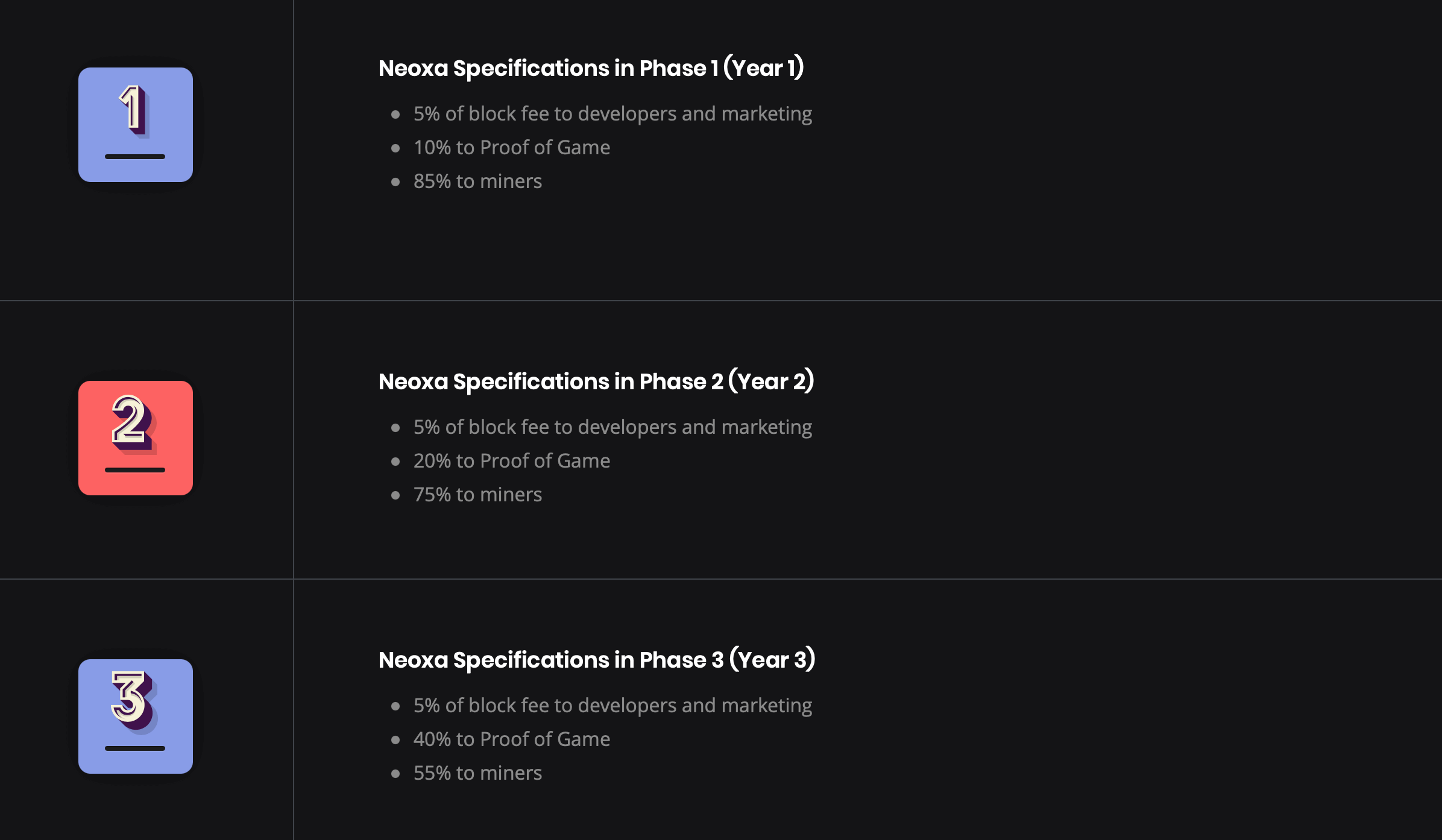Select the Phase 3 (Year 3) heading
The image size is (1442, 840).
pyautogui.click(x=597, y=660)
